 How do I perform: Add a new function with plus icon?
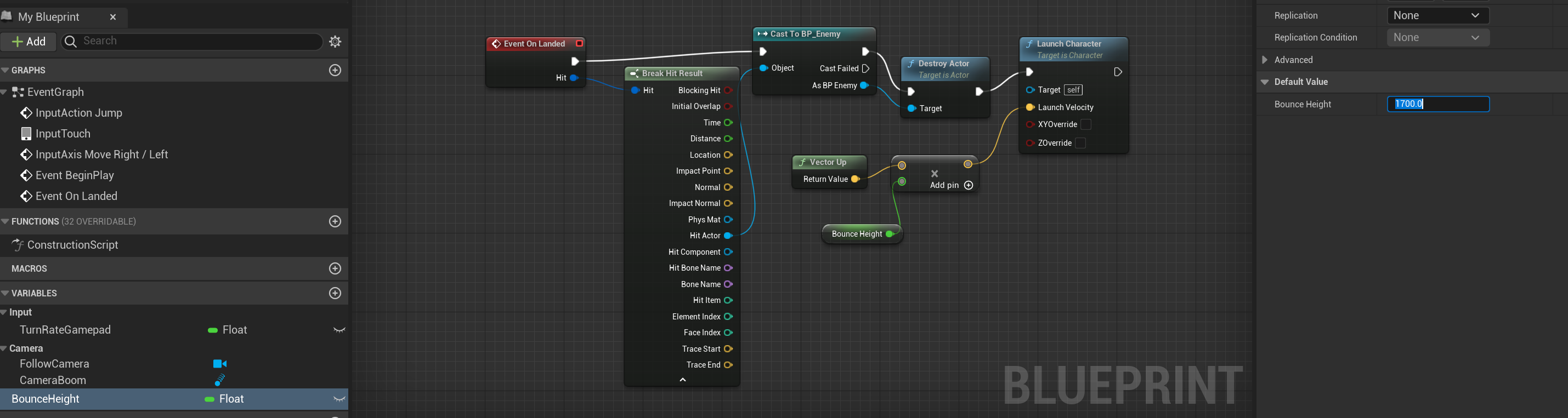(335, 221)
